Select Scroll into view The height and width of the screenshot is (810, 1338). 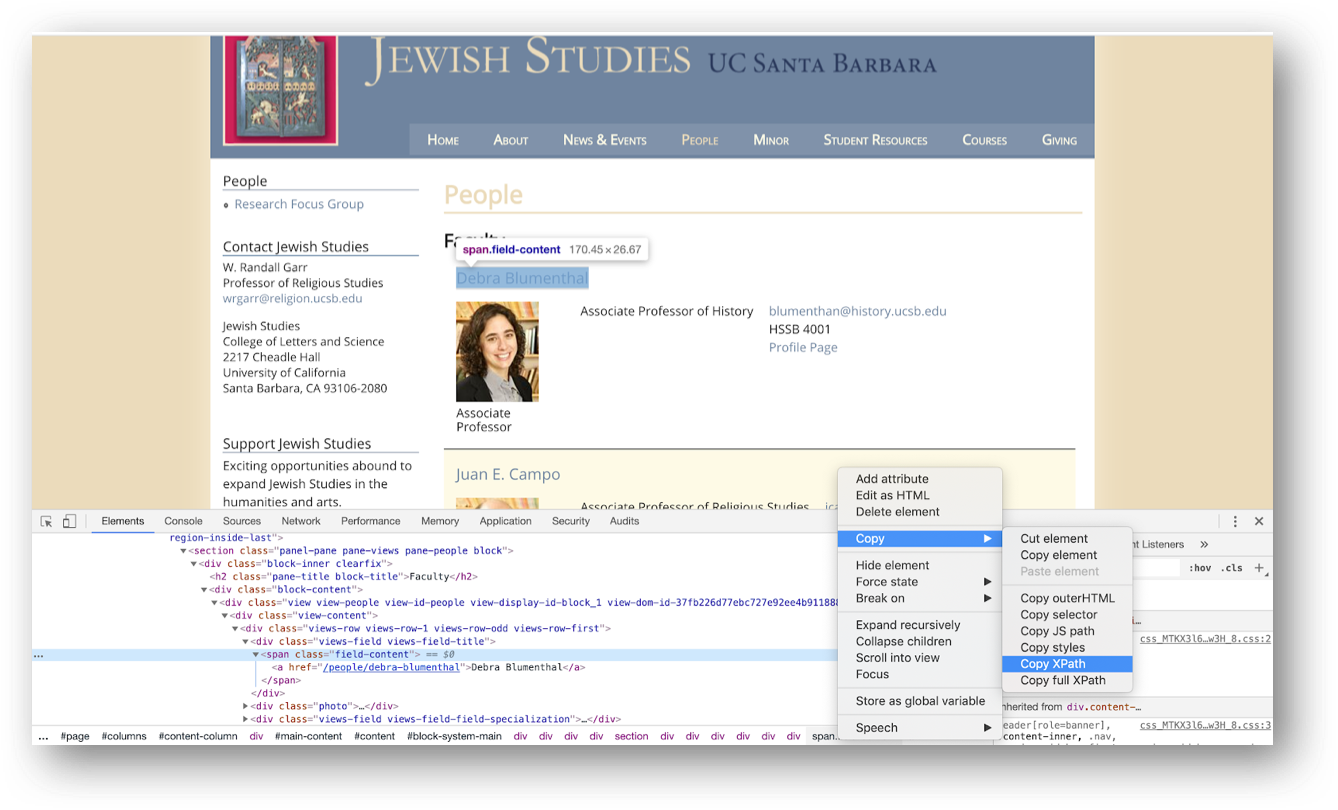[x=919, y=658]
